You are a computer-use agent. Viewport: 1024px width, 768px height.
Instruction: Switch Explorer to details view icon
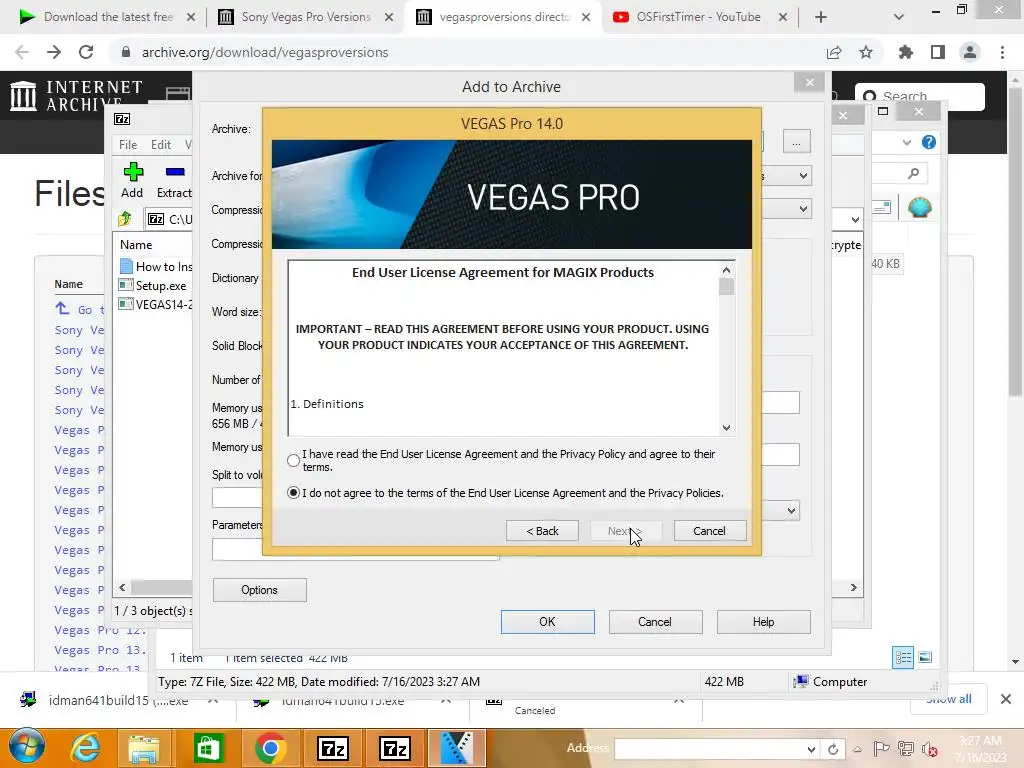coord(903,658)
